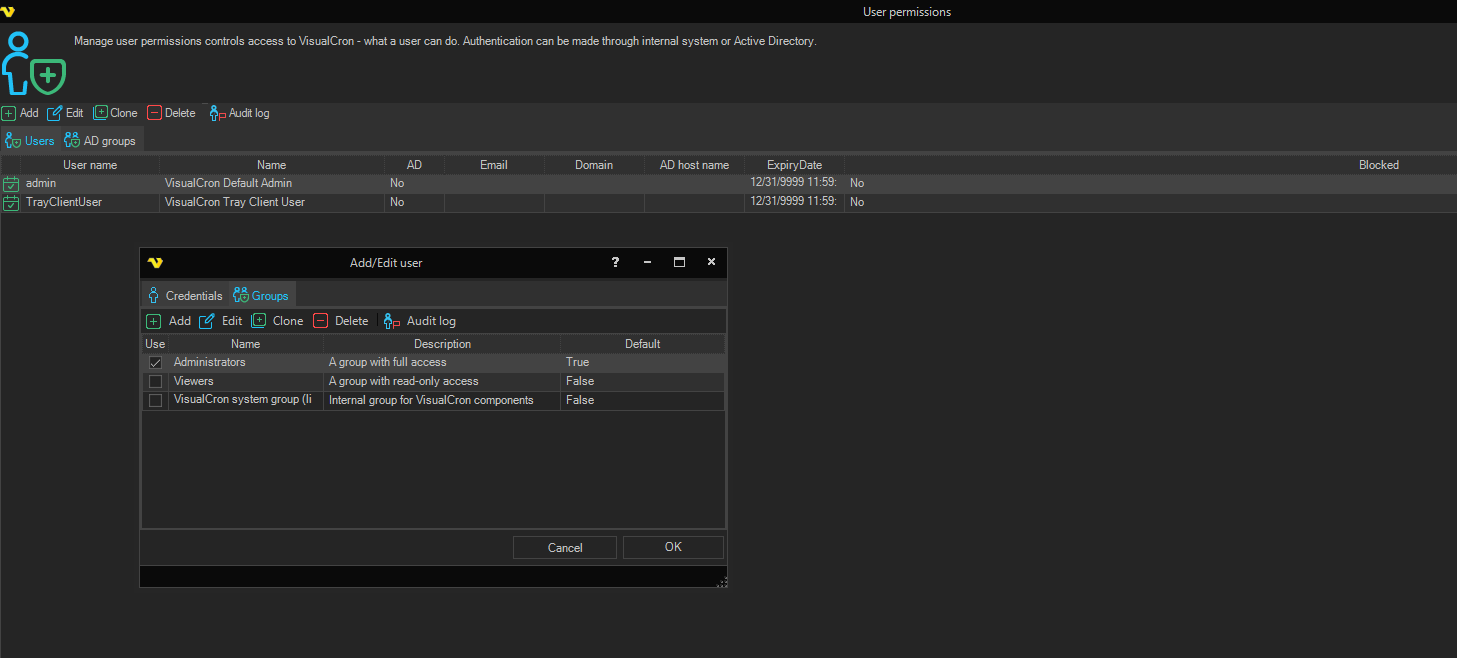This screenshot has width=1457, height=658.
Task: Select the TrayClientUser row
Action: pos(64,202)
